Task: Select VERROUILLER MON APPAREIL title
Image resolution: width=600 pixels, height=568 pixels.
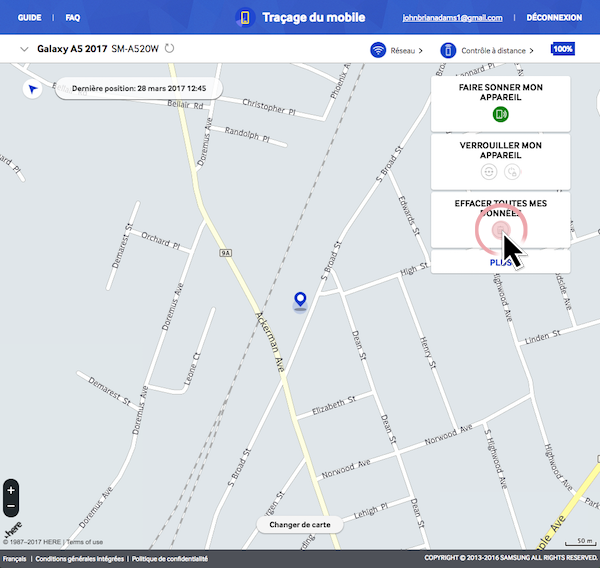Action: [501, 150]
